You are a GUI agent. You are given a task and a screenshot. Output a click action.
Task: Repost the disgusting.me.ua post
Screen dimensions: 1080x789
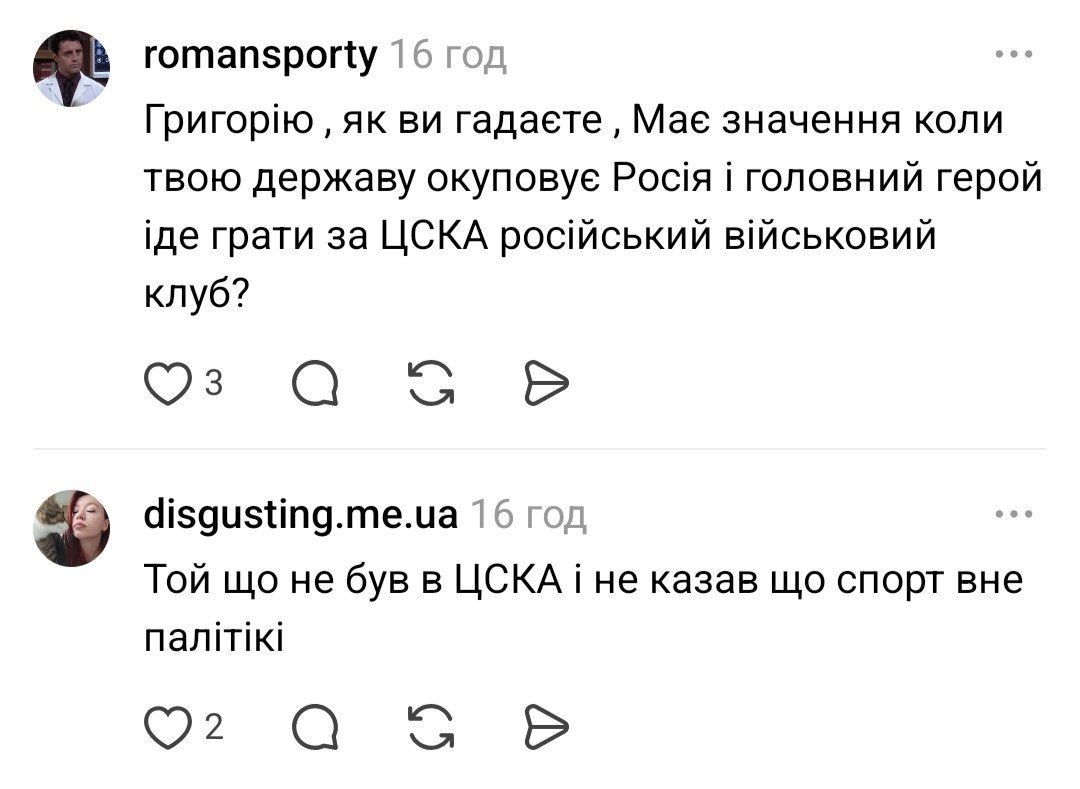430,729
